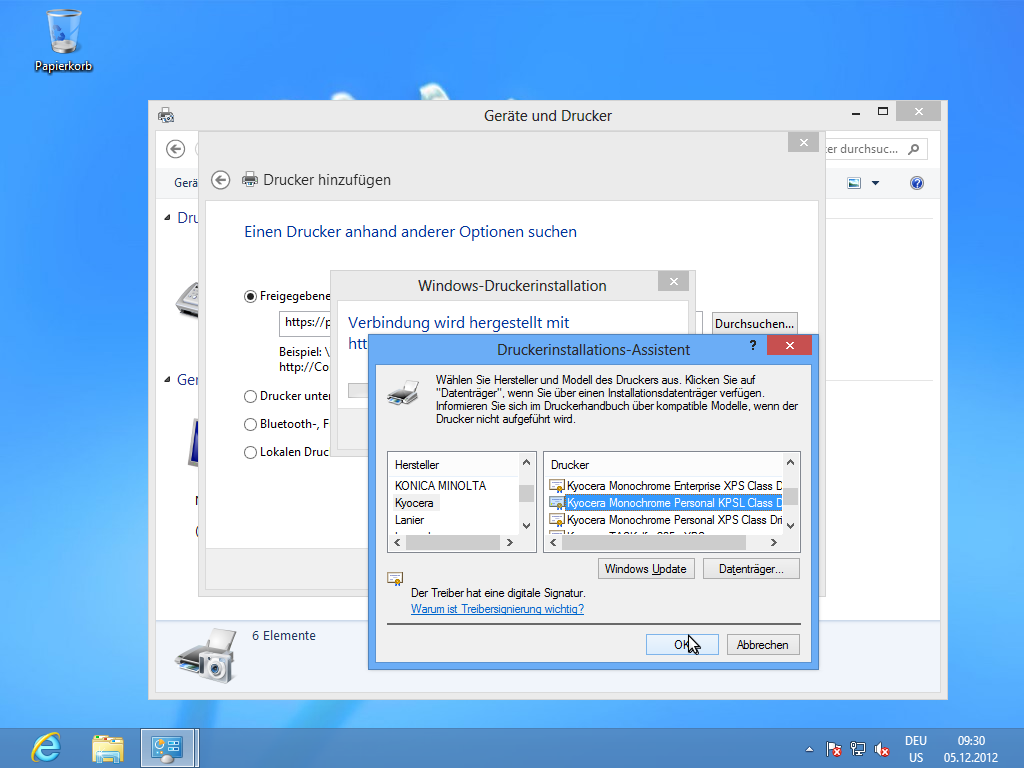Collapse the 'Ger' group in Geräte und Drucker

167,379
